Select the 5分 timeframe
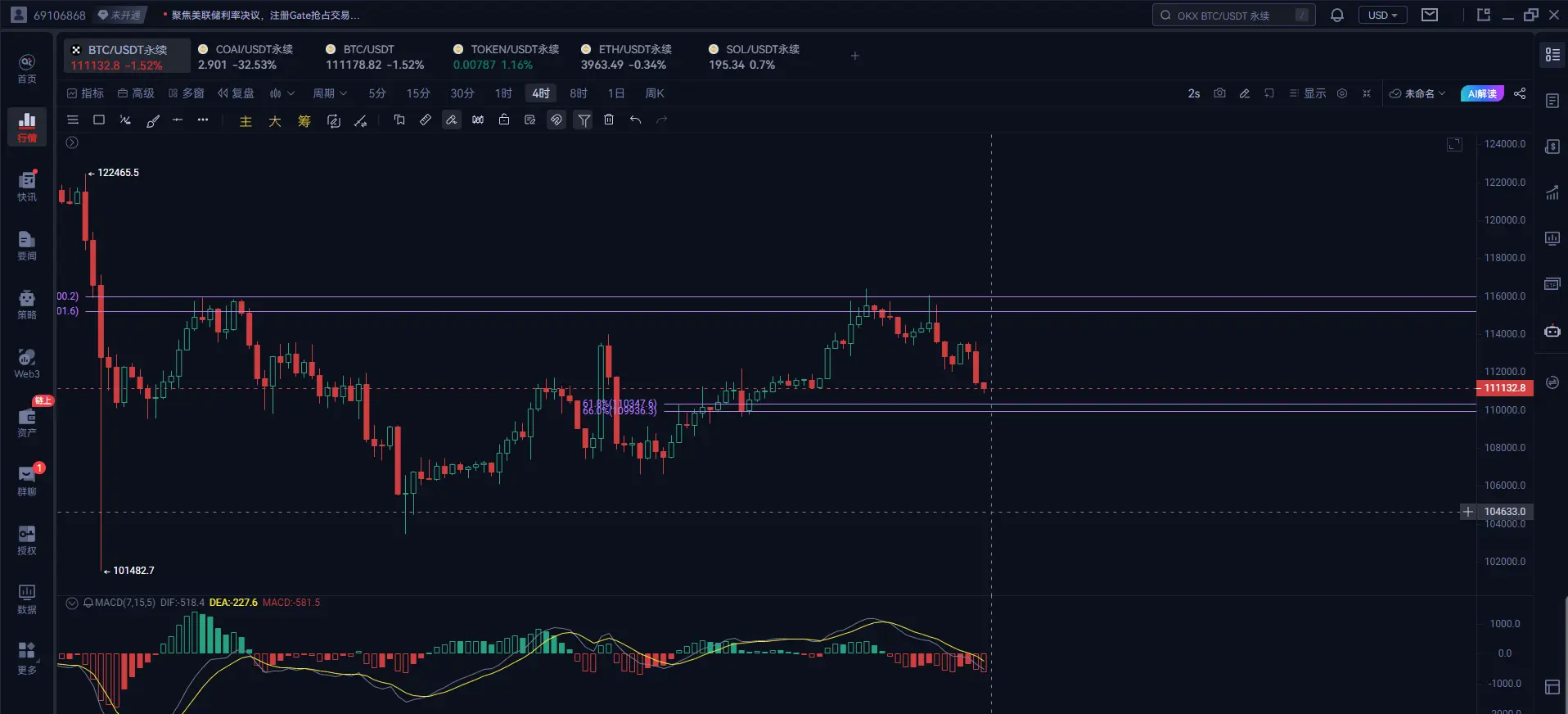The height and width of the screenshot is (714, 1568). (x=376, y=93)
